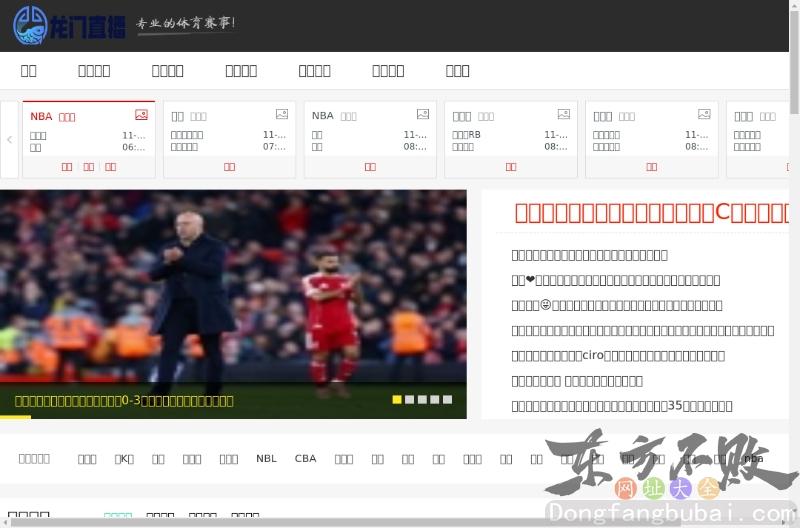Open the first item in the navigation bar
The image size is (800, 528).
point(29,70)
